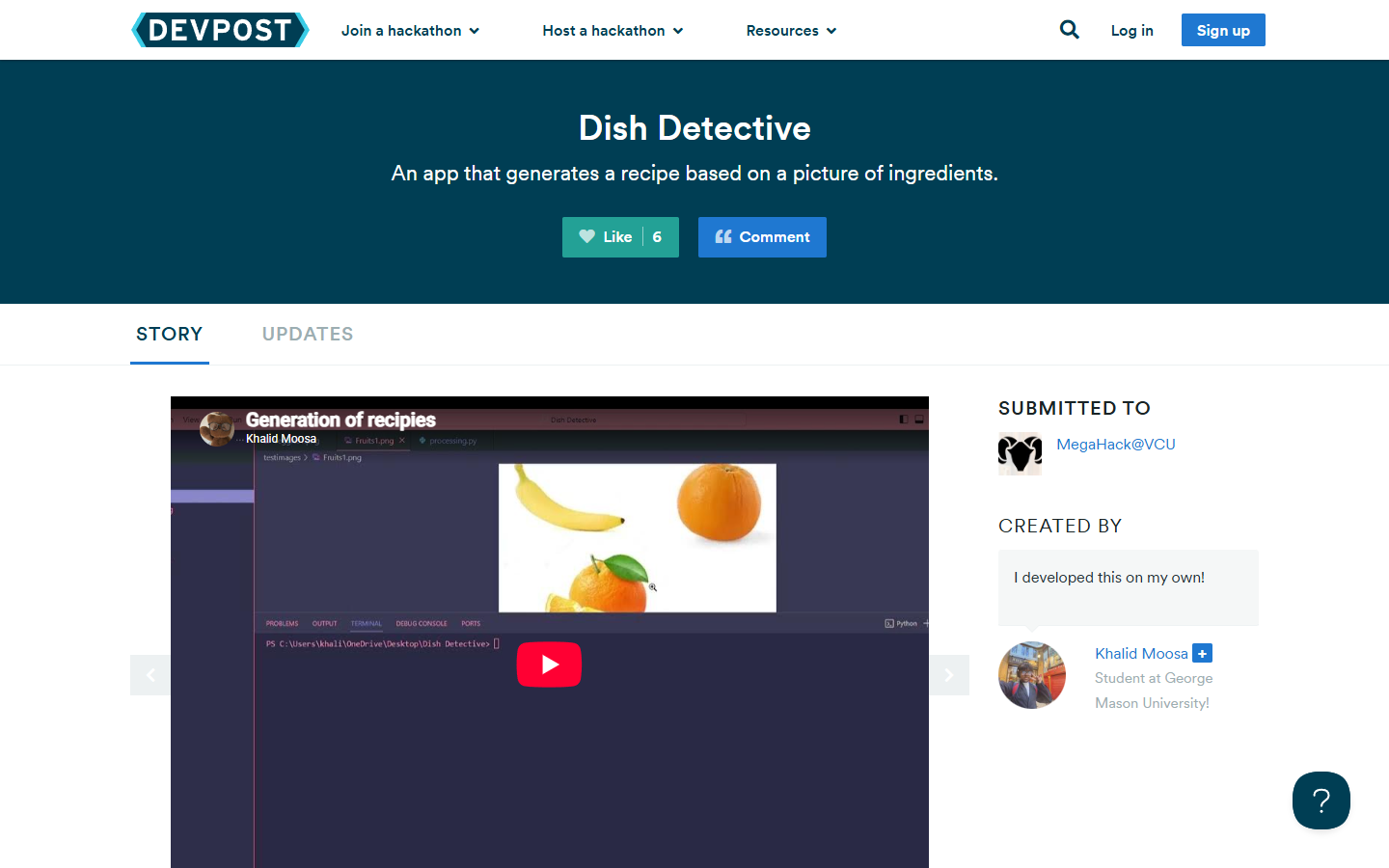1389x868 pixels.
Task: Advance to the next gallery slide
Action: (x=949, y=675)
